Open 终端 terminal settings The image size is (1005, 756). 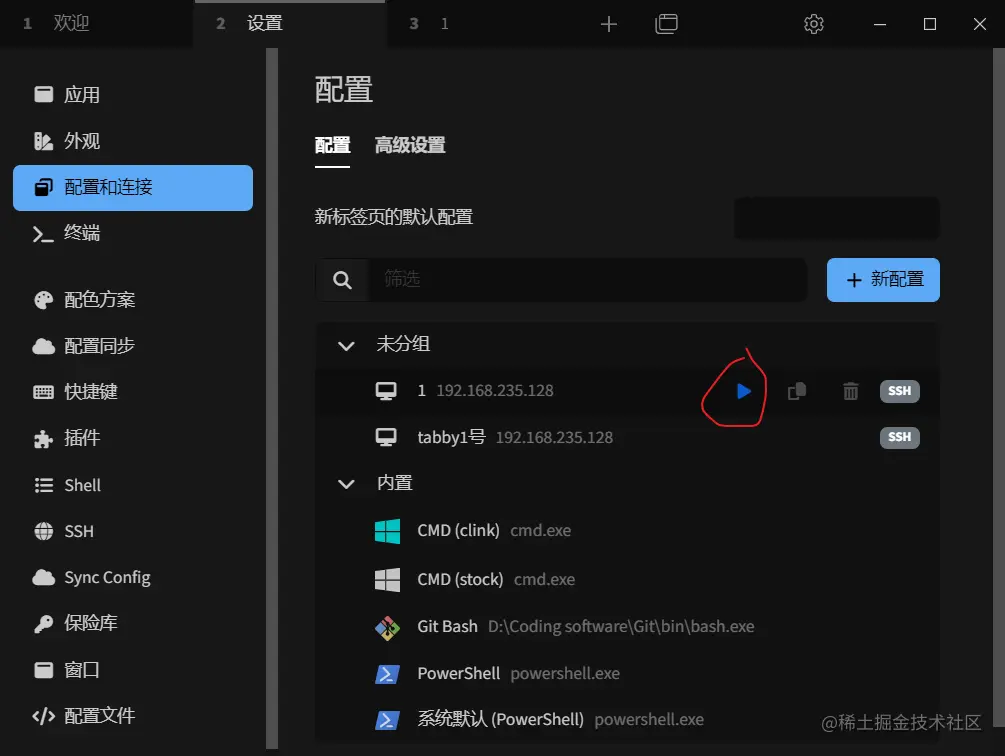click(133, 233)
